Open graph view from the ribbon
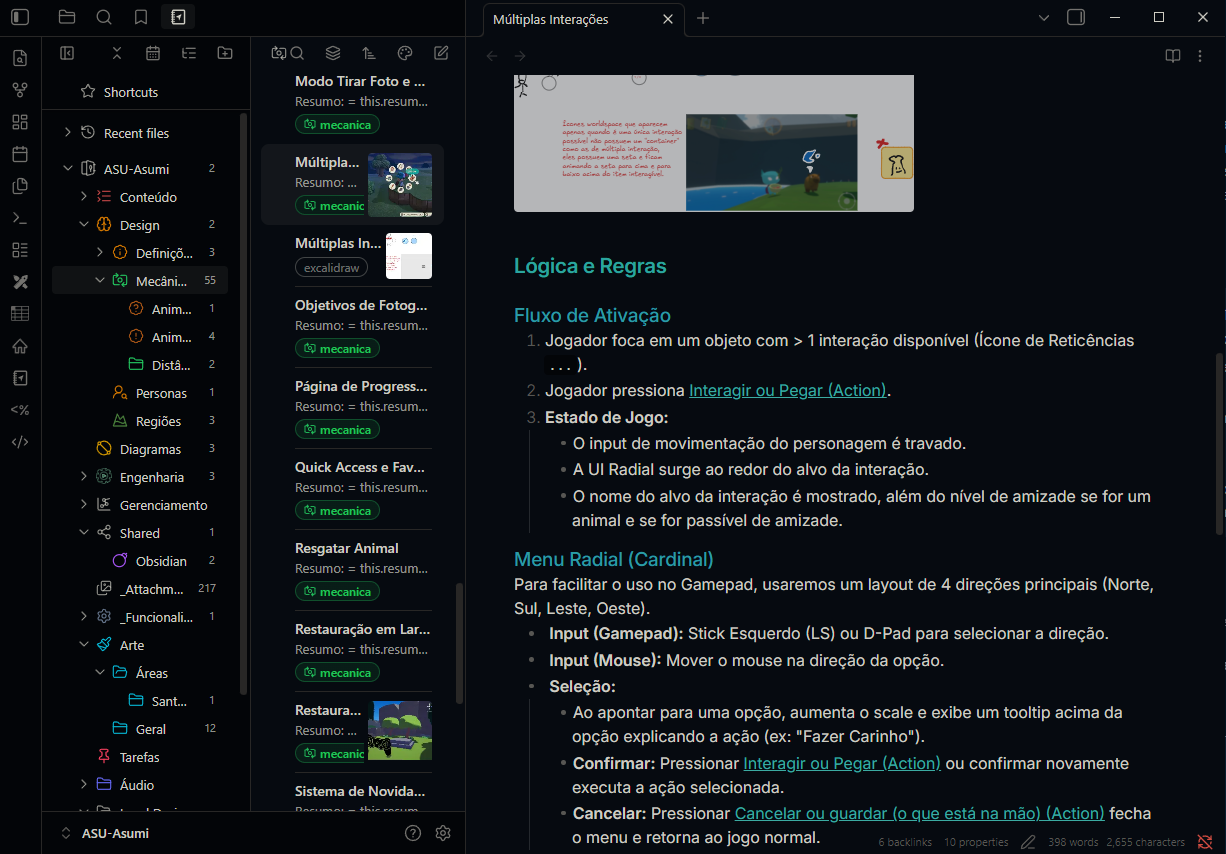The height and width of the screenshot is (854, 1226). coord(20,90)
